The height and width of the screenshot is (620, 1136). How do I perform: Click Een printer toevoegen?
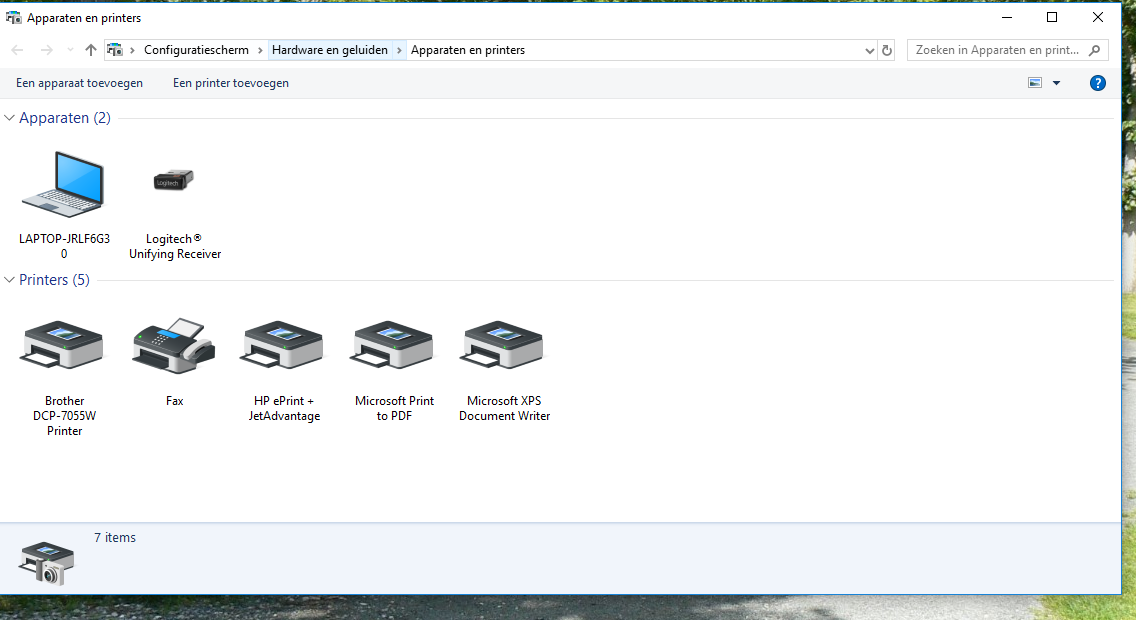231,83
